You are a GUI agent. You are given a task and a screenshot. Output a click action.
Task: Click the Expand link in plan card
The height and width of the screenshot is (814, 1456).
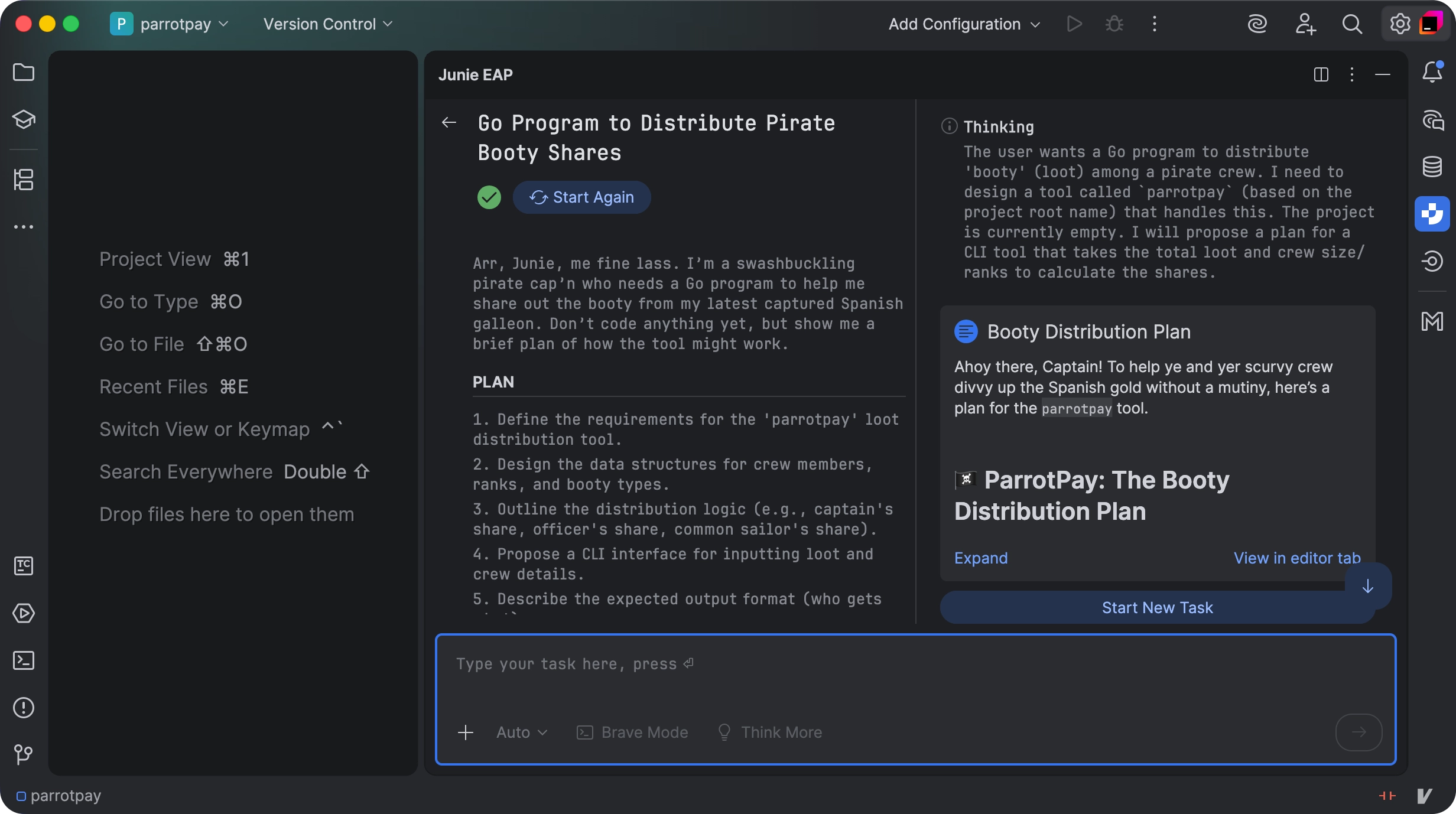(x=981, y=558)
